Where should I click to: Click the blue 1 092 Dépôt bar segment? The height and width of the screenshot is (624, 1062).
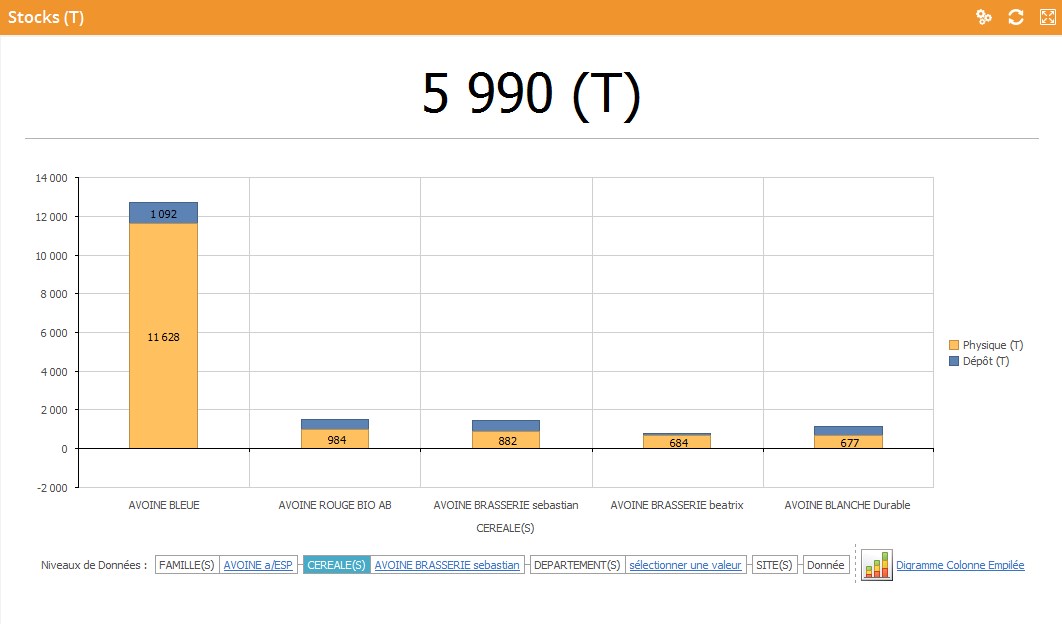[163, 213]
